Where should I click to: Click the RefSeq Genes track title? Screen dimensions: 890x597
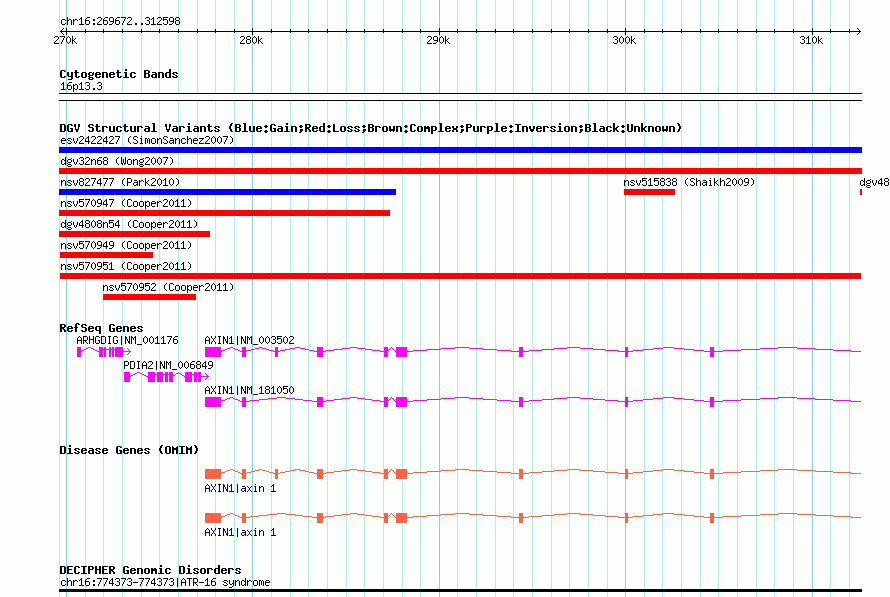(x=101, y=328)
